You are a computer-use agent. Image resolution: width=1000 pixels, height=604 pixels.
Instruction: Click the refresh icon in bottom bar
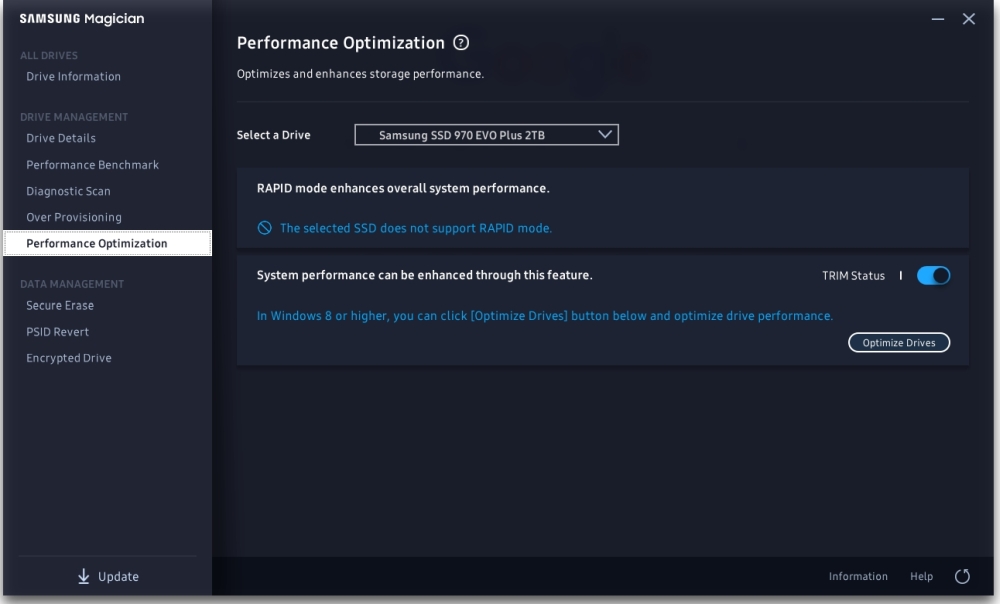(963, 576)
